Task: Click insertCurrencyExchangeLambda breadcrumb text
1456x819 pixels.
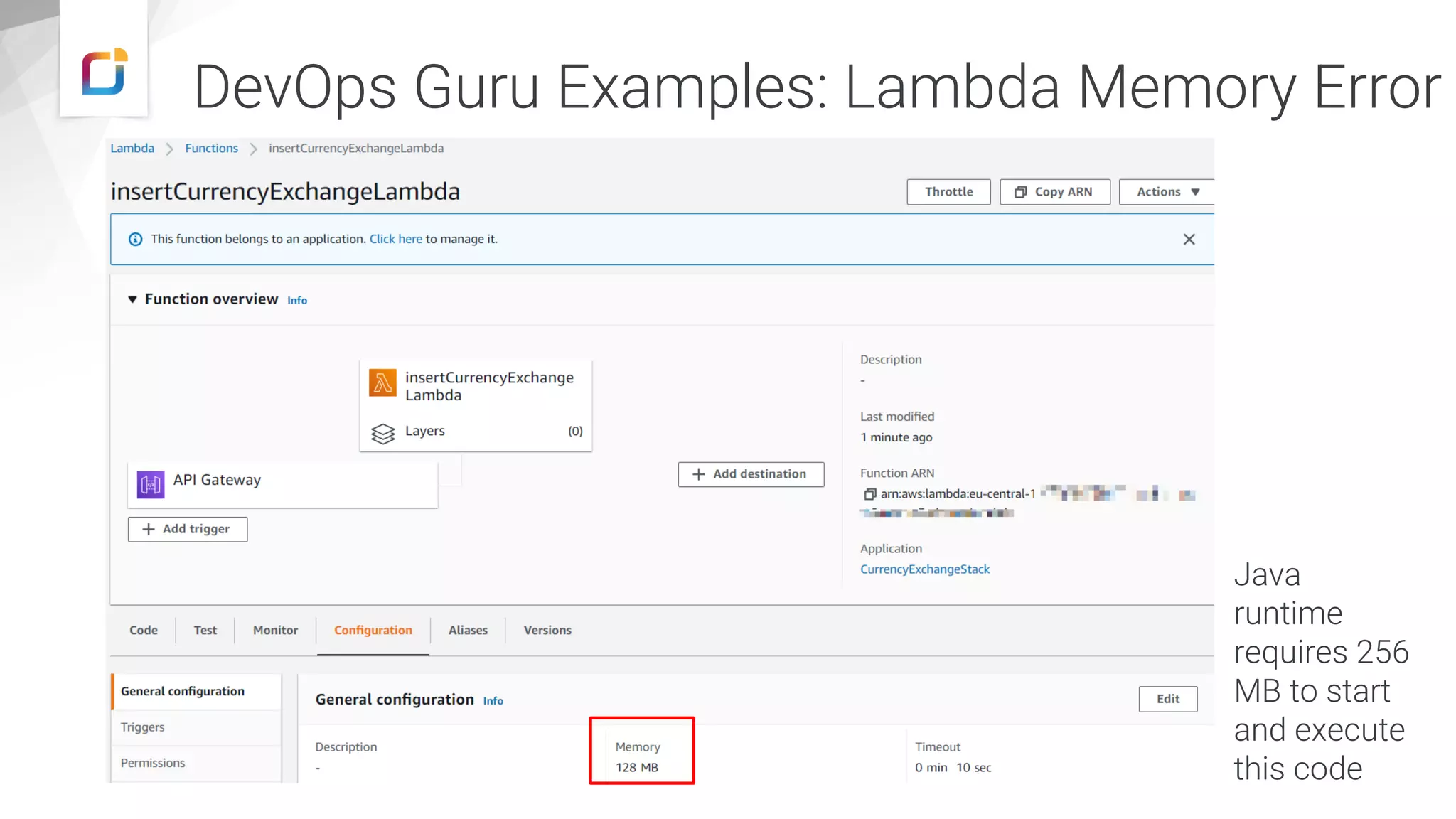Action: click(x=355, y=149)
